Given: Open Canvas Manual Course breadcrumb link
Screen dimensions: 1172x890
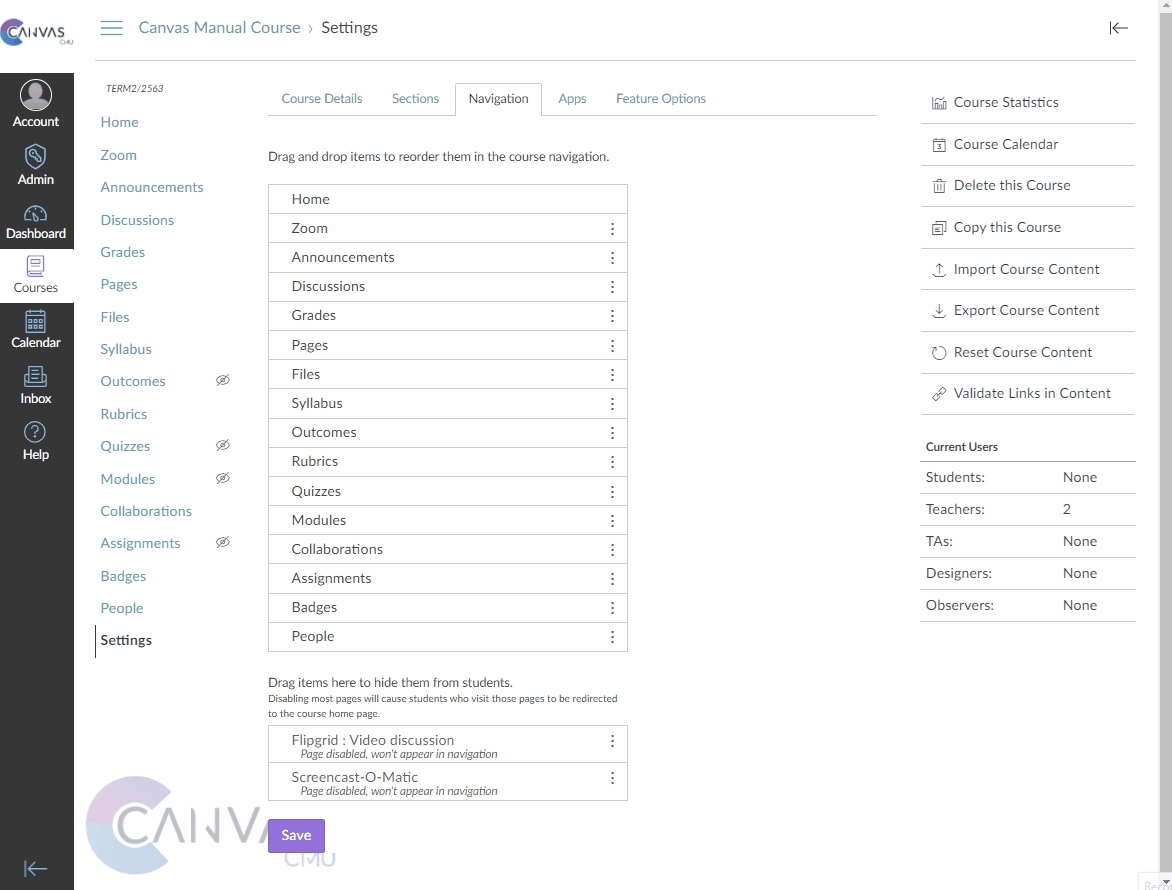Looking at the screenshot, I should click(219, 28).
